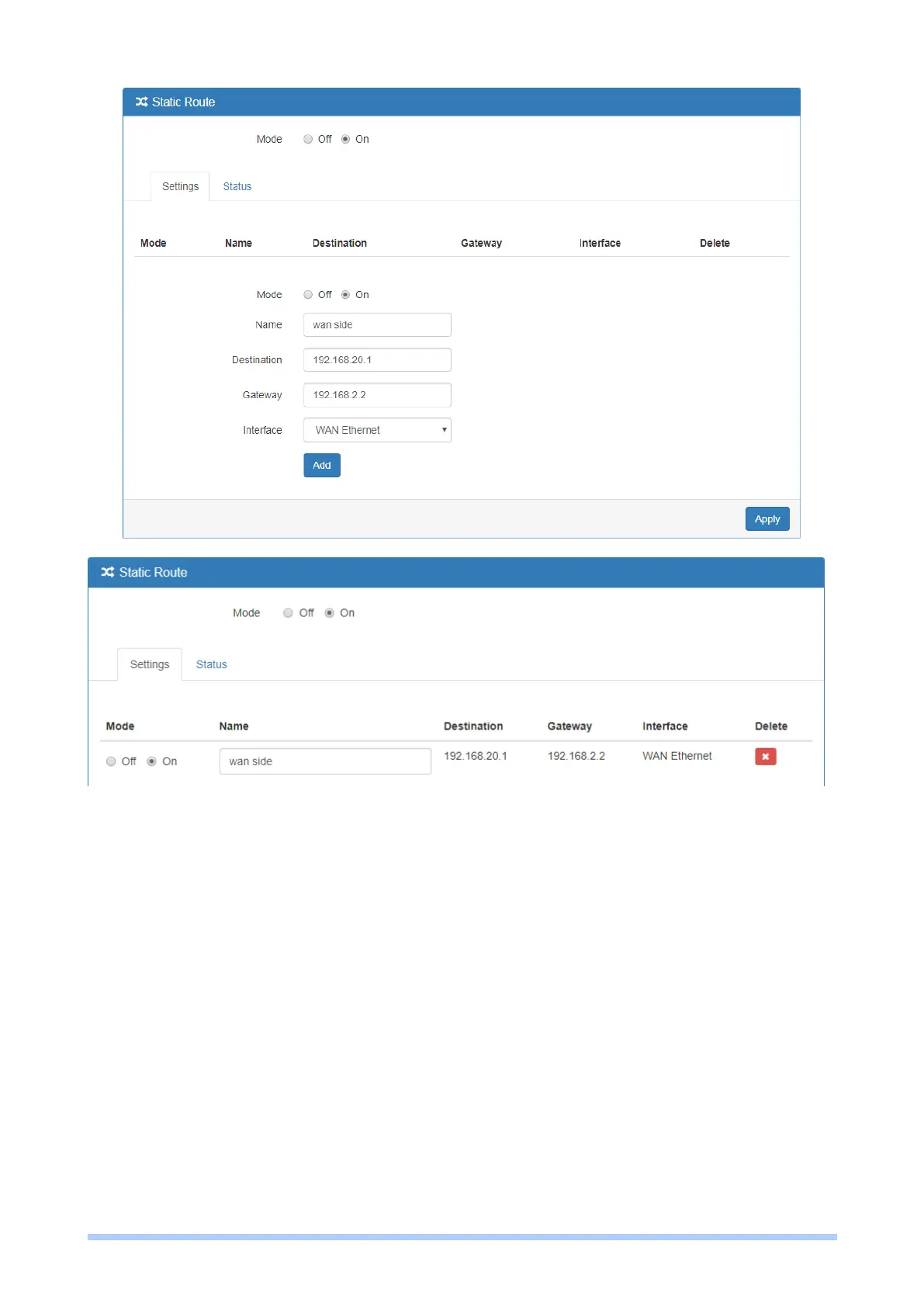
Task: Set new route Mode to On in add form
Action: tap(345, 294)
